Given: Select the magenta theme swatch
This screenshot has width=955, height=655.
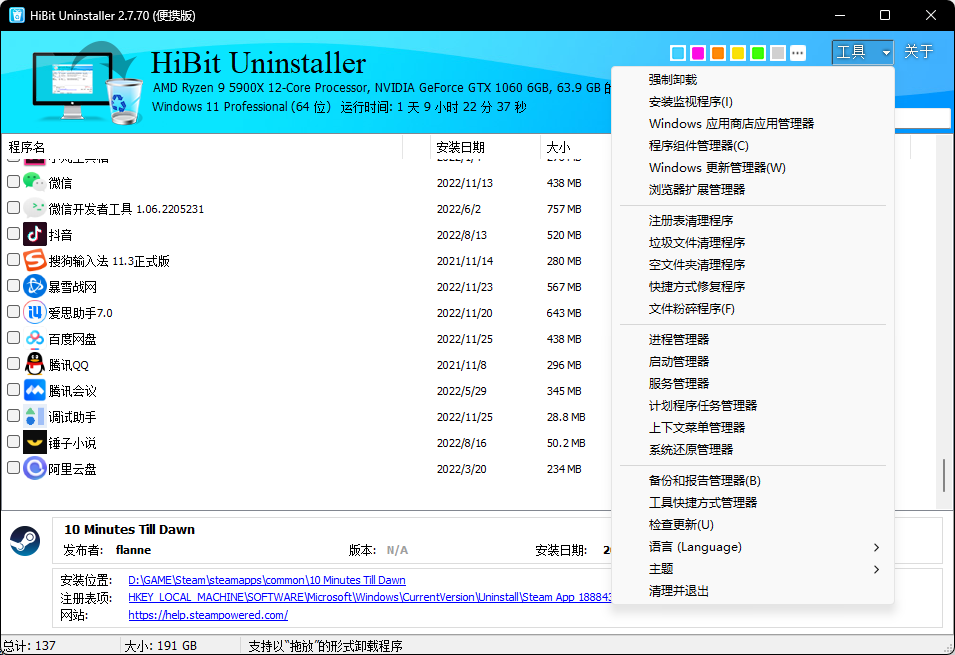Looking at the screenshot, I should click(698, 53).
